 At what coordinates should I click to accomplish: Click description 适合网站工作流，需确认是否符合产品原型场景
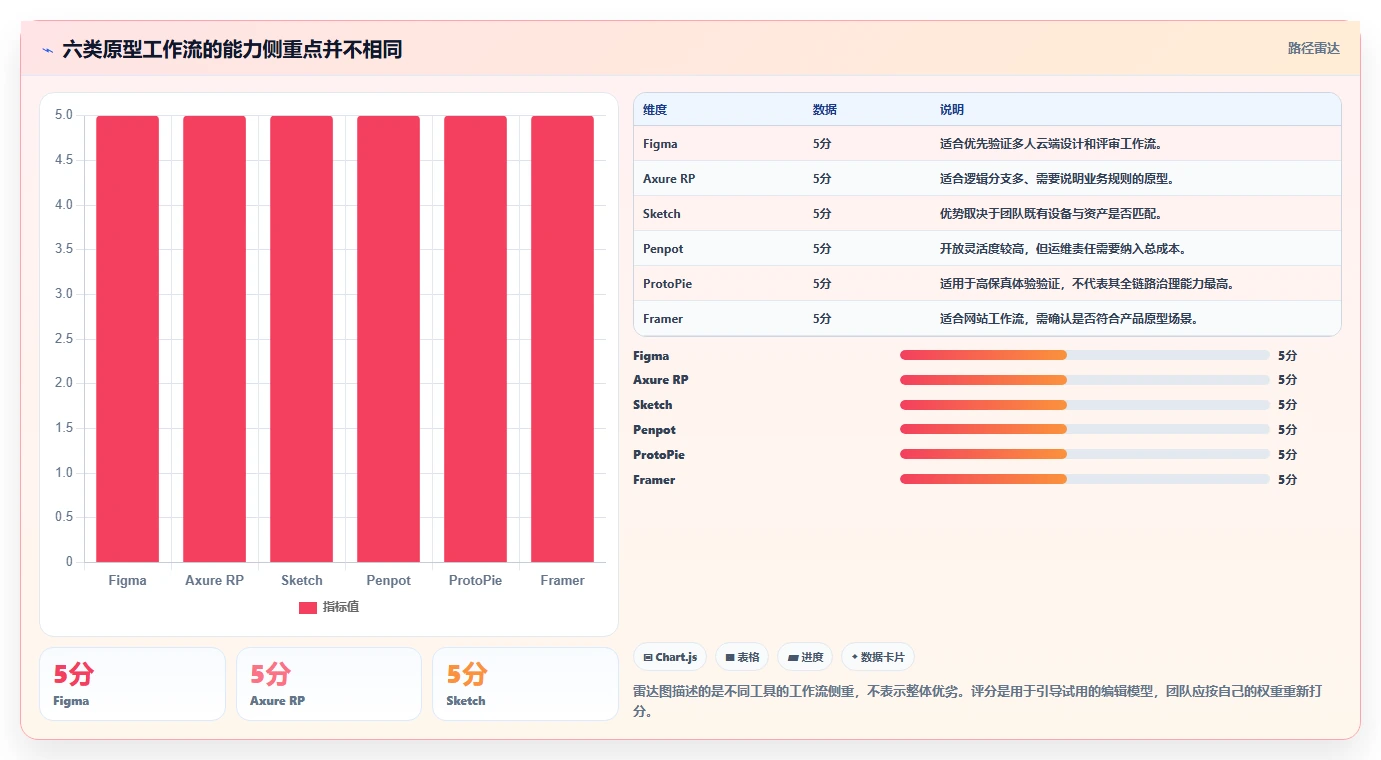[1071, 319]
